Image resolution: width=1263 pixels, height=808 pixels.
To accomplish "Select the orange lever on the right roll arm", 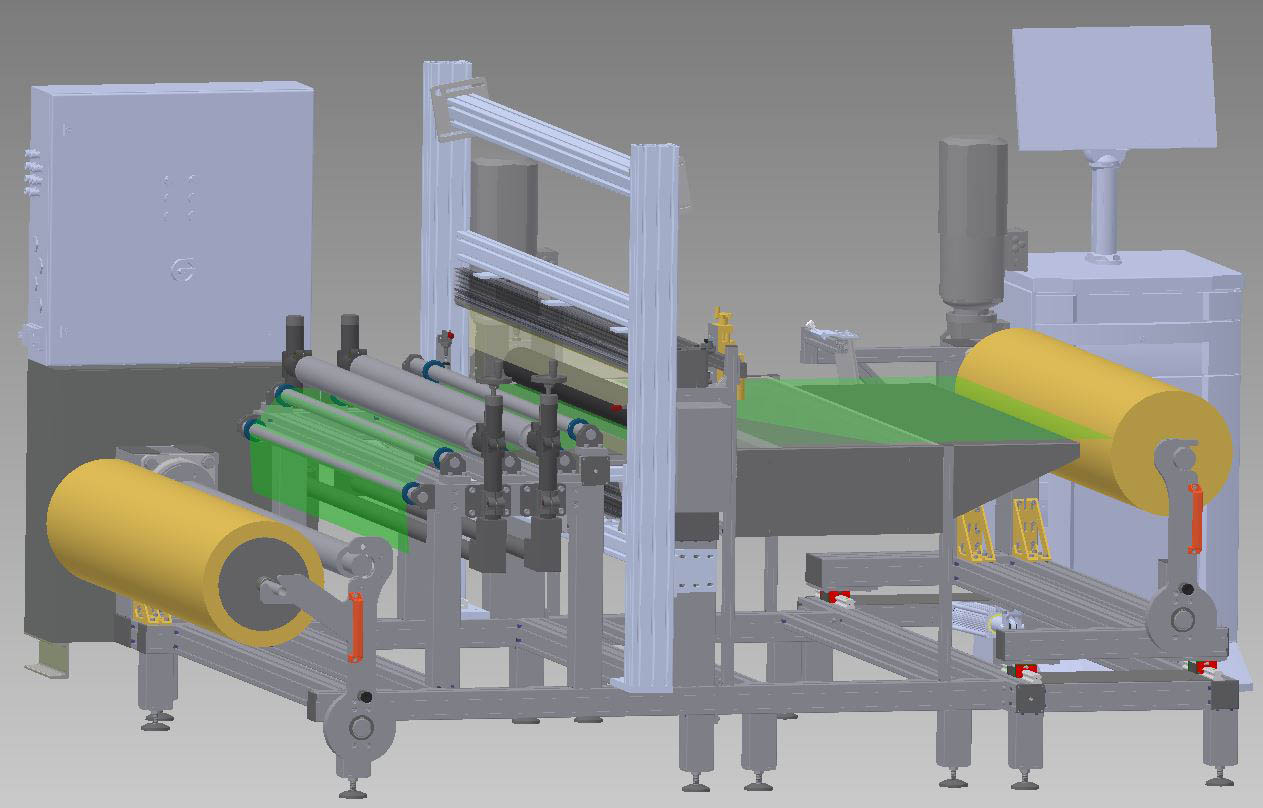I will point(1194,518).
